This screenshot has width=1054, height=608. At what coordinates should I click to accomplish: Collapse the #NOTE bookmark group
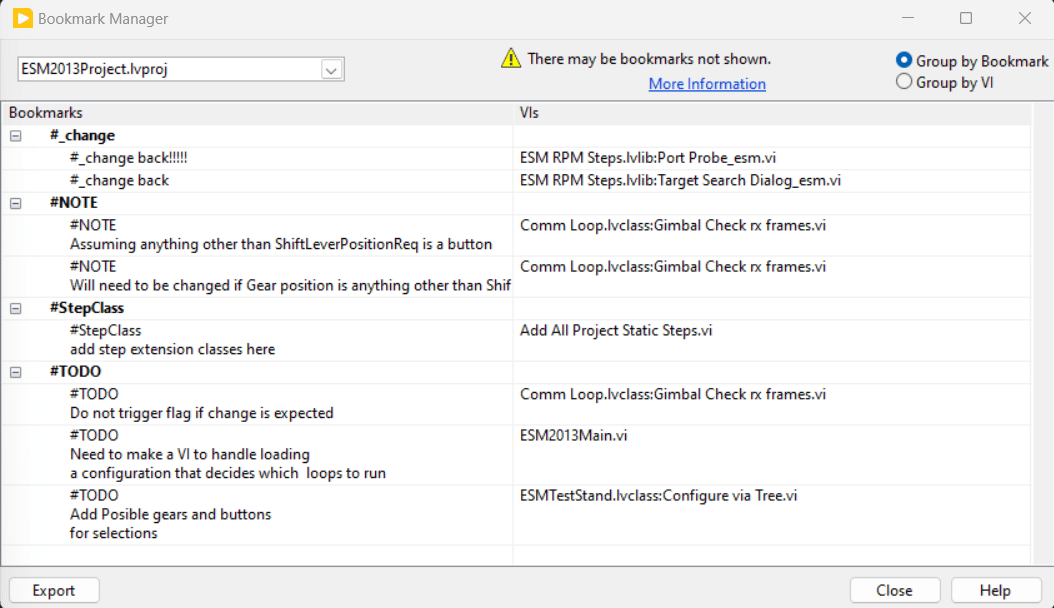[x=15, y=203]
